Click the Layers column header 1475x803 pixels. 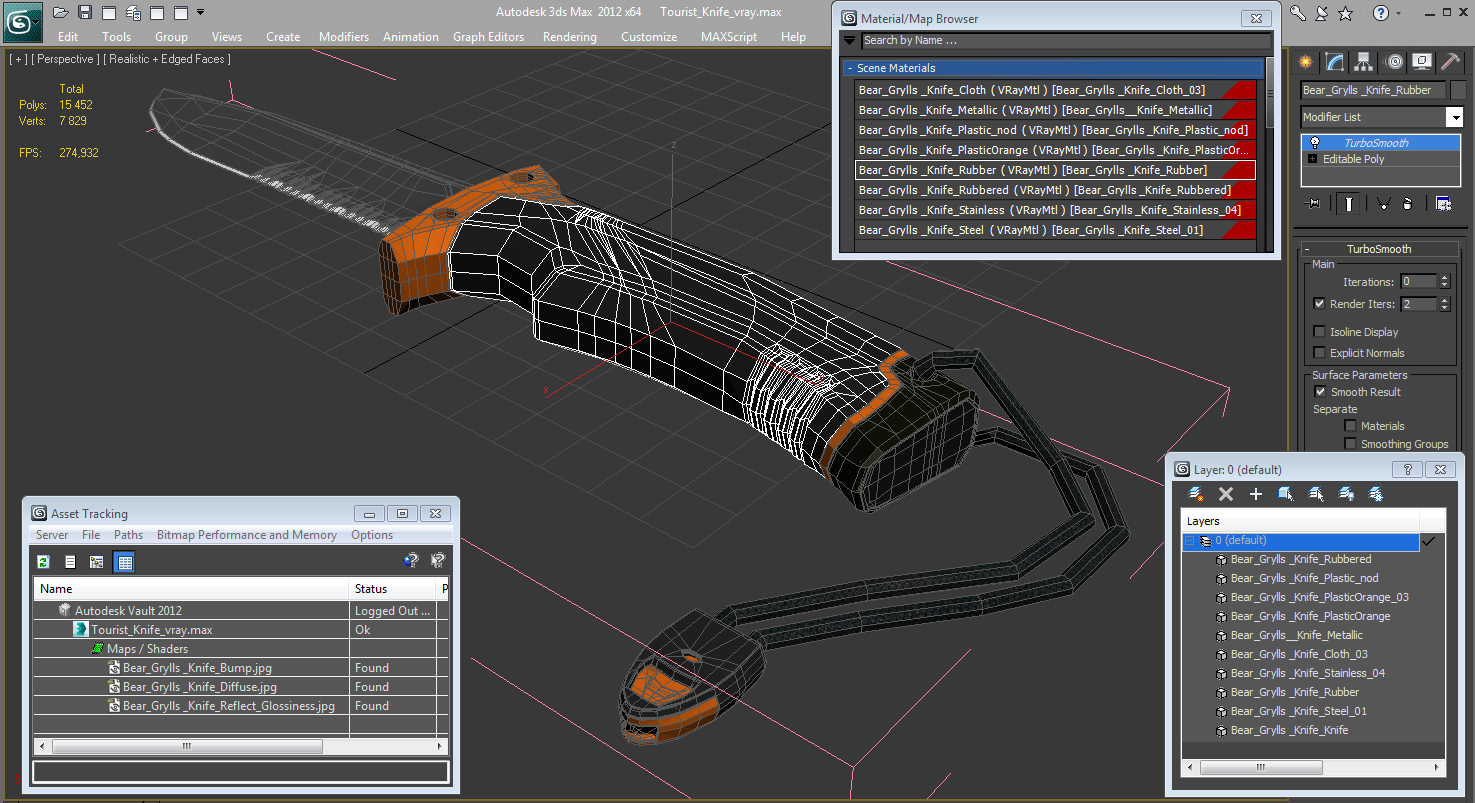(1300, 521)
